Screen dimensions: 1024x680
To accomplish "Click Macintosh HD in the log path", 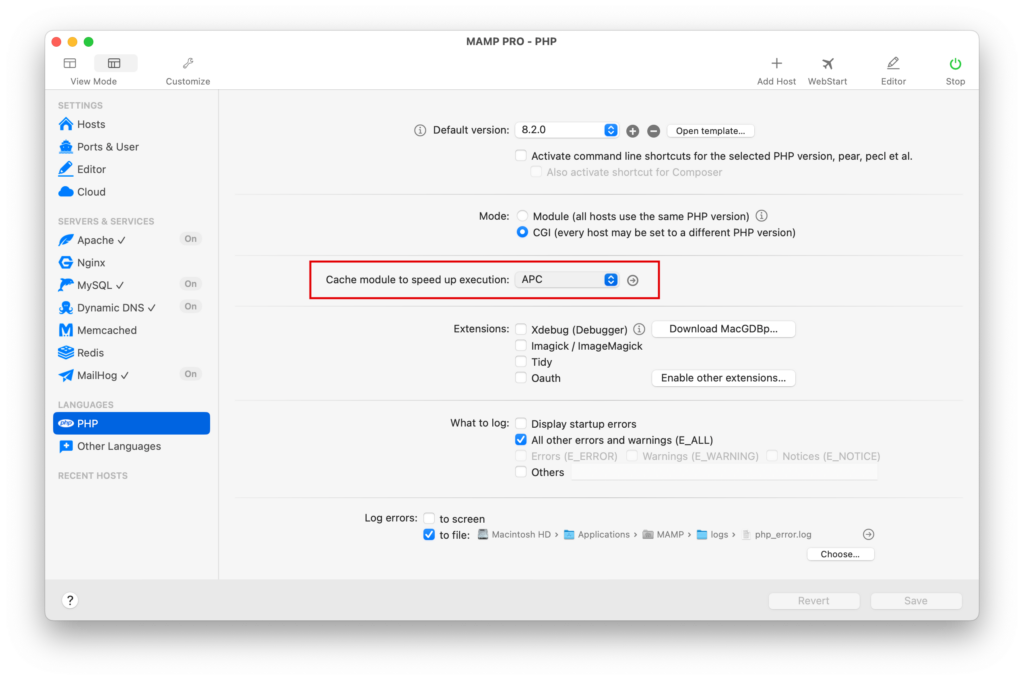I will (514, 534).
